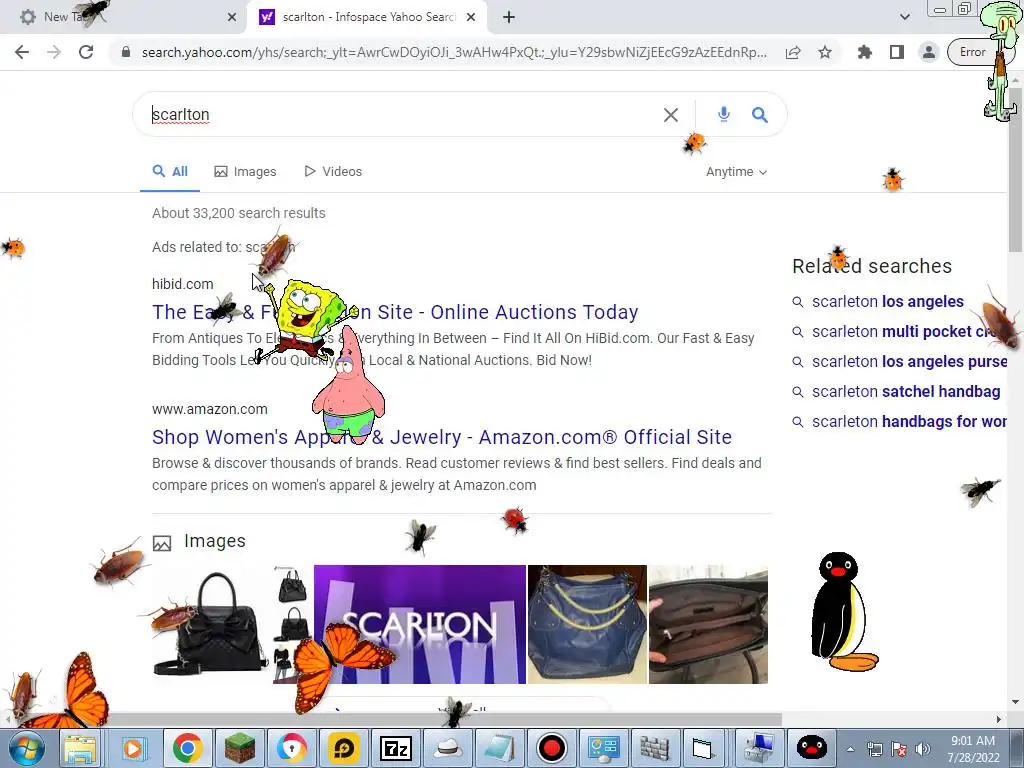The image size is (1024, 768).
Task: Open the blue handbag image thumbnail
Action: point(587,624)
